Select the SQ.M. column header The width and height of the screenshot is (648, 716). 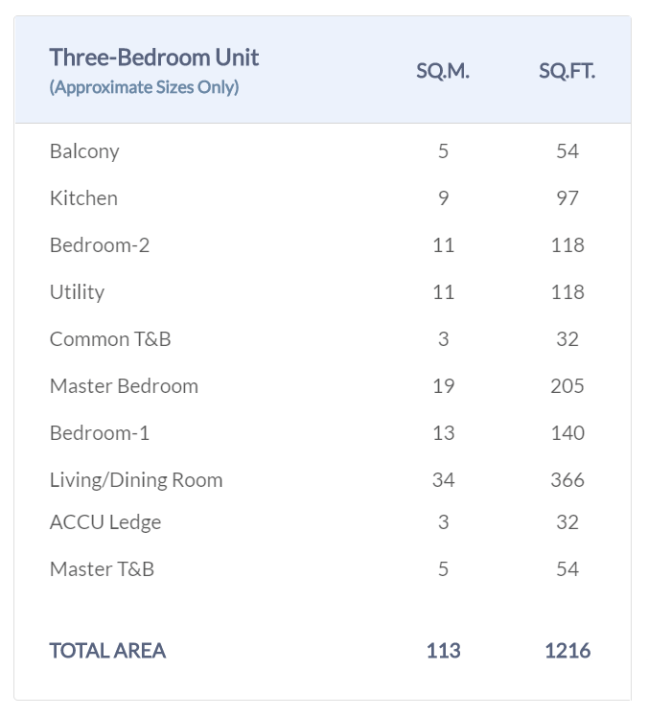[x=443, y=72]
